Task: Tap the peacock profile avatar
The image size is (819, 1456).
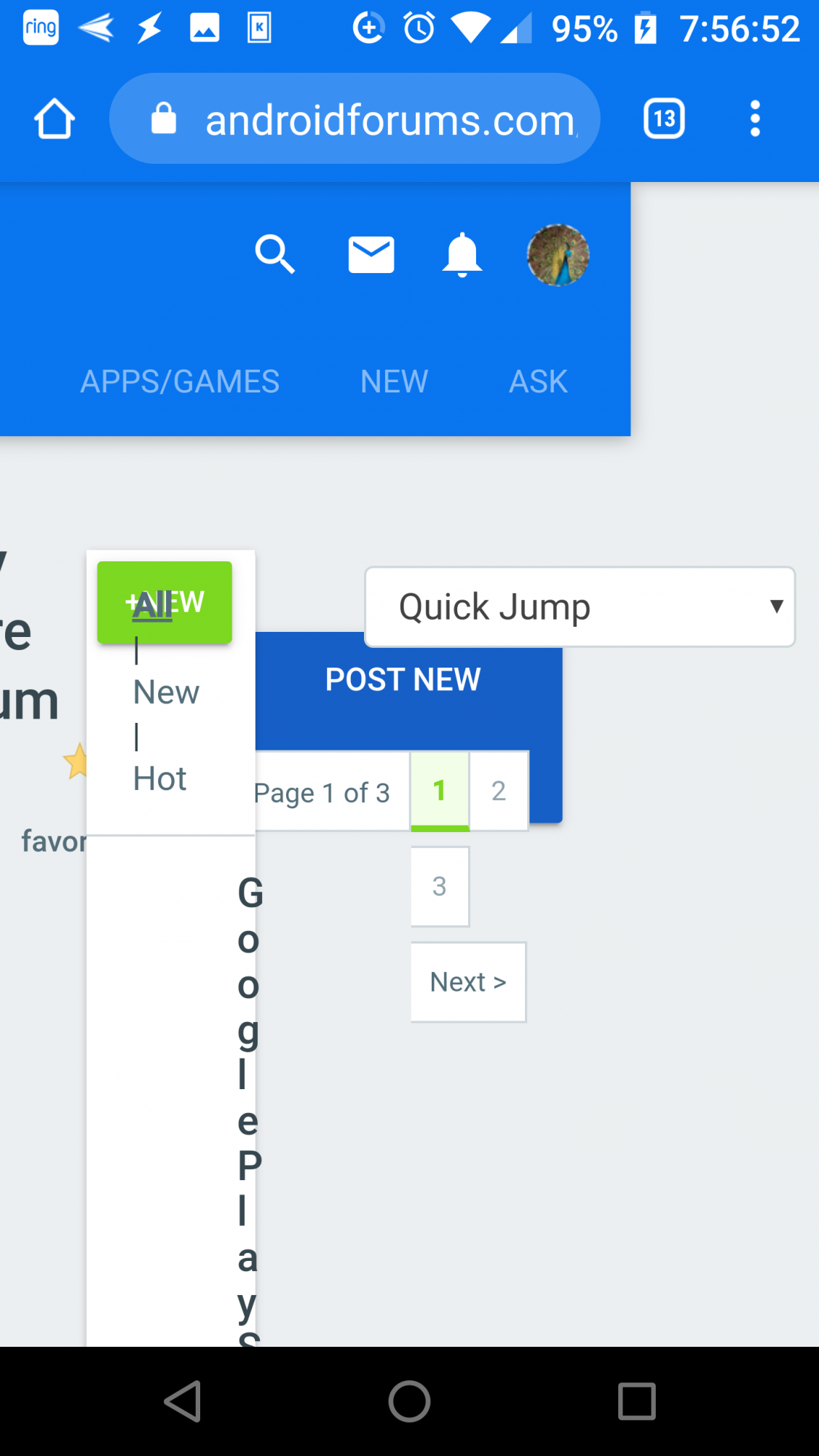Action: [558, 255]
